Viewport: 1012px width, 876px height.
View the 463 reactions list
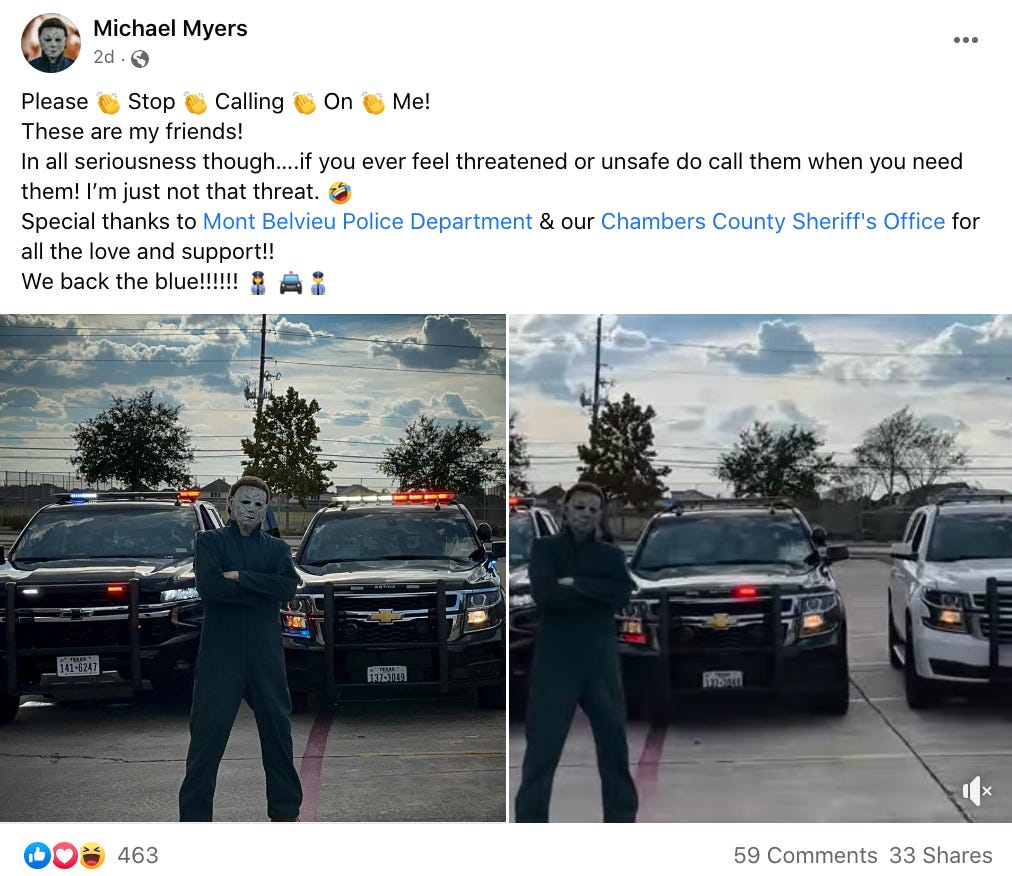tap(137, 855)
